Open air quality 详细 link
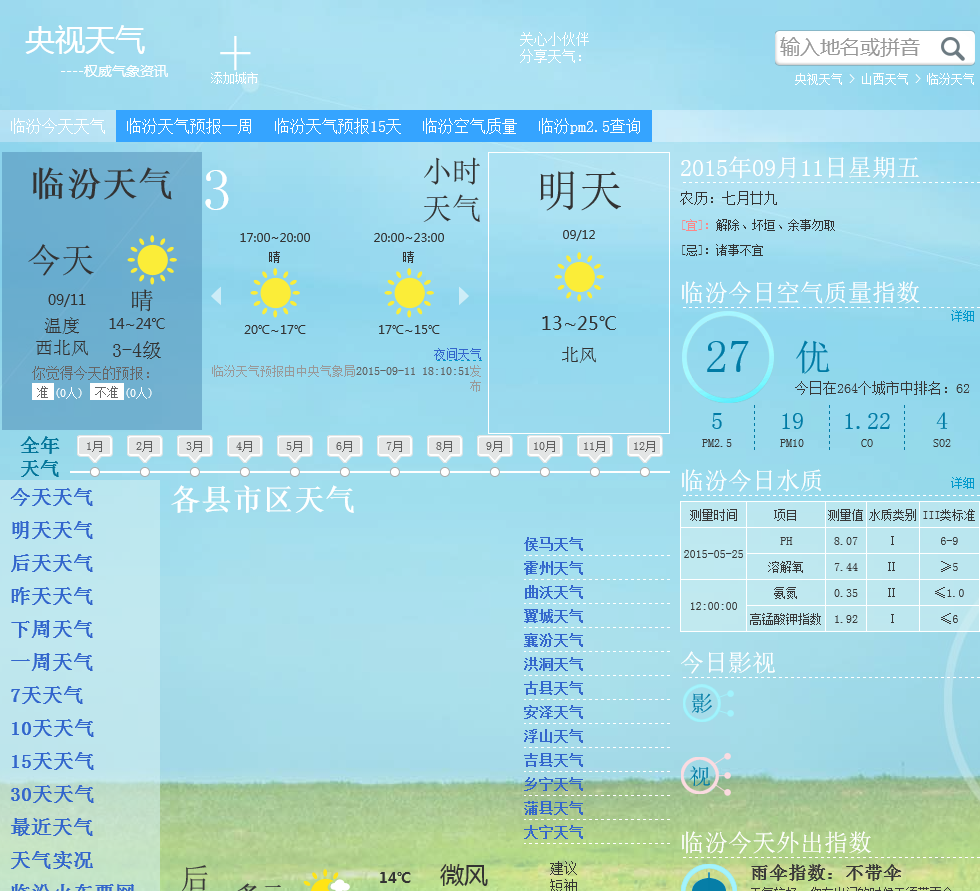The width and height of the screenshot is (980, 891). click(962, 316)
